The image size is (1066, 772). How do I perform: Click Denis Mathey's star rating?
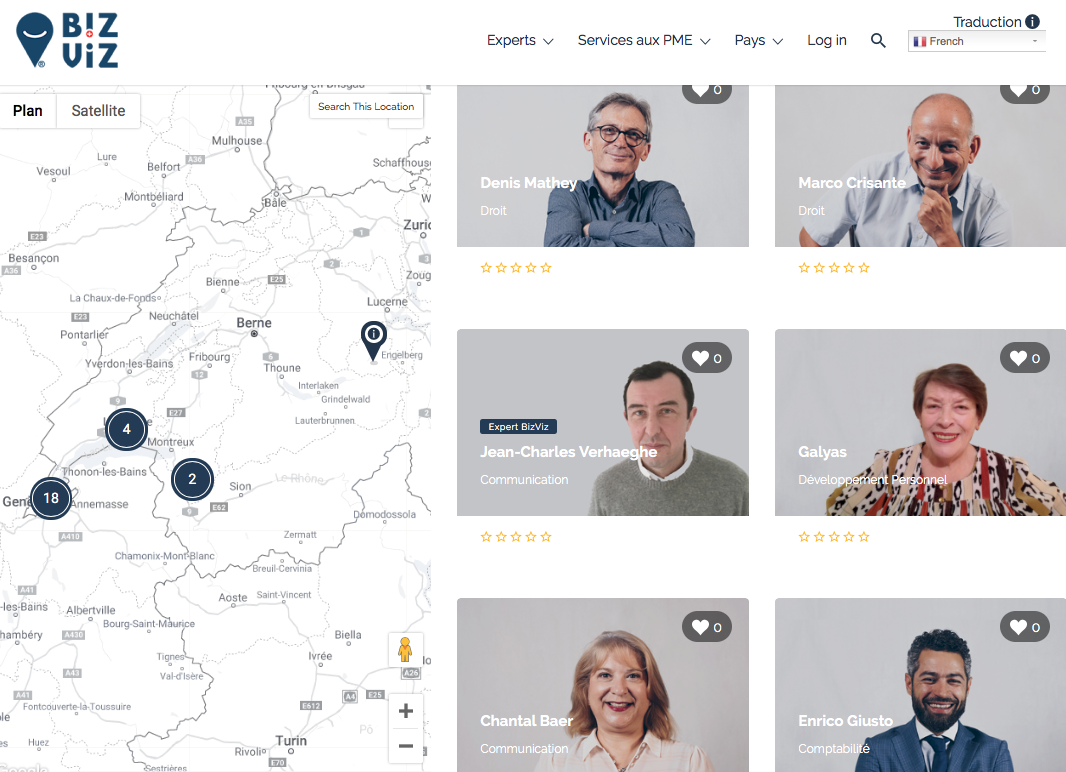click(516, 268)
